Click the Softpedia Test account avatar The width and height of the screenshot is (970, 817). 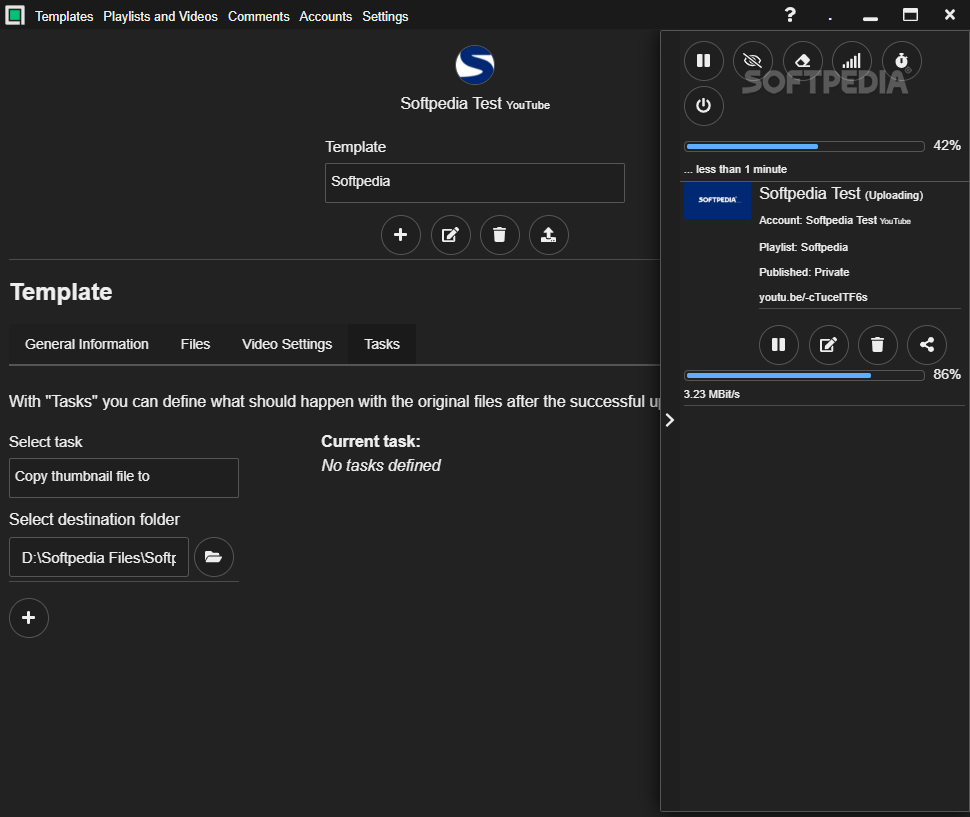tap(474, 65)
